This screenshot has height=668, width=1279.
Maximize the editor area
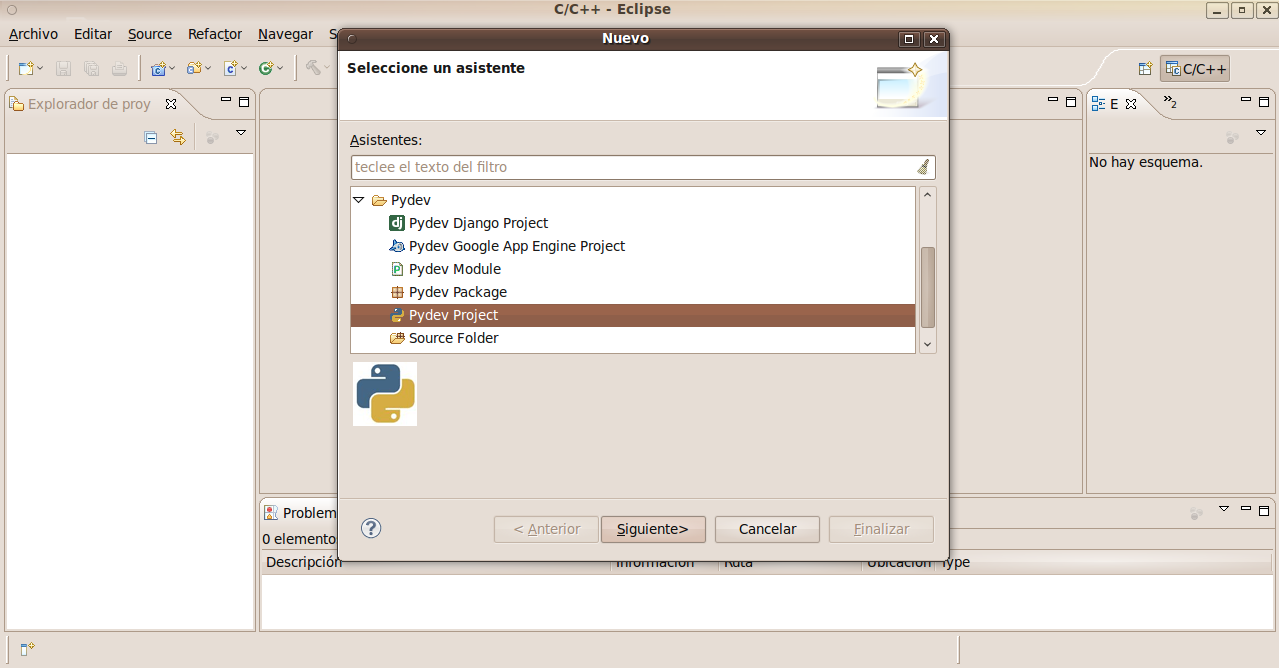click(x=1070, y=101)
